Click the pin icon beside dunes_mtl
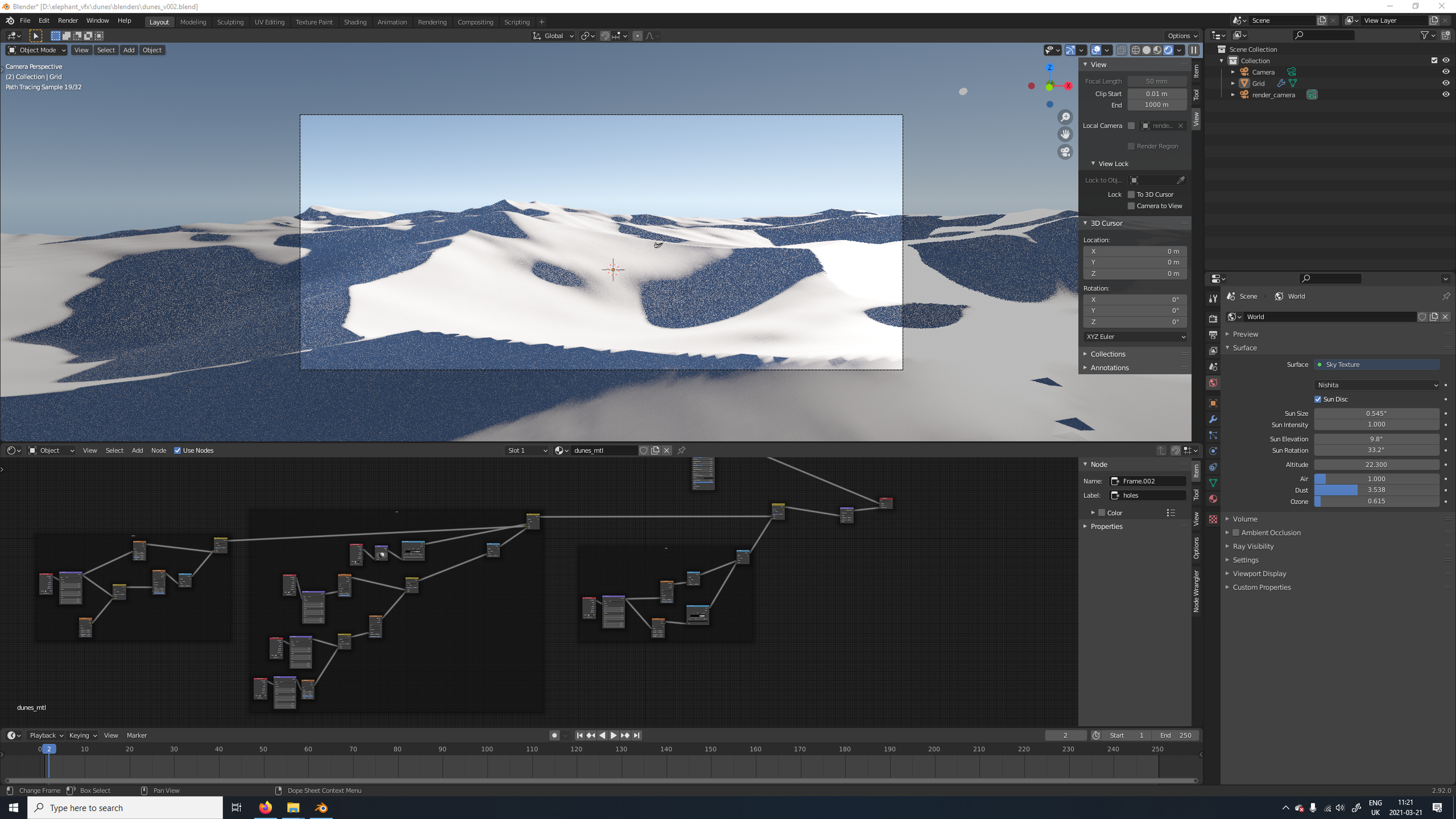The width and height of the screenshot is (1456, 819). click(681, 450)
